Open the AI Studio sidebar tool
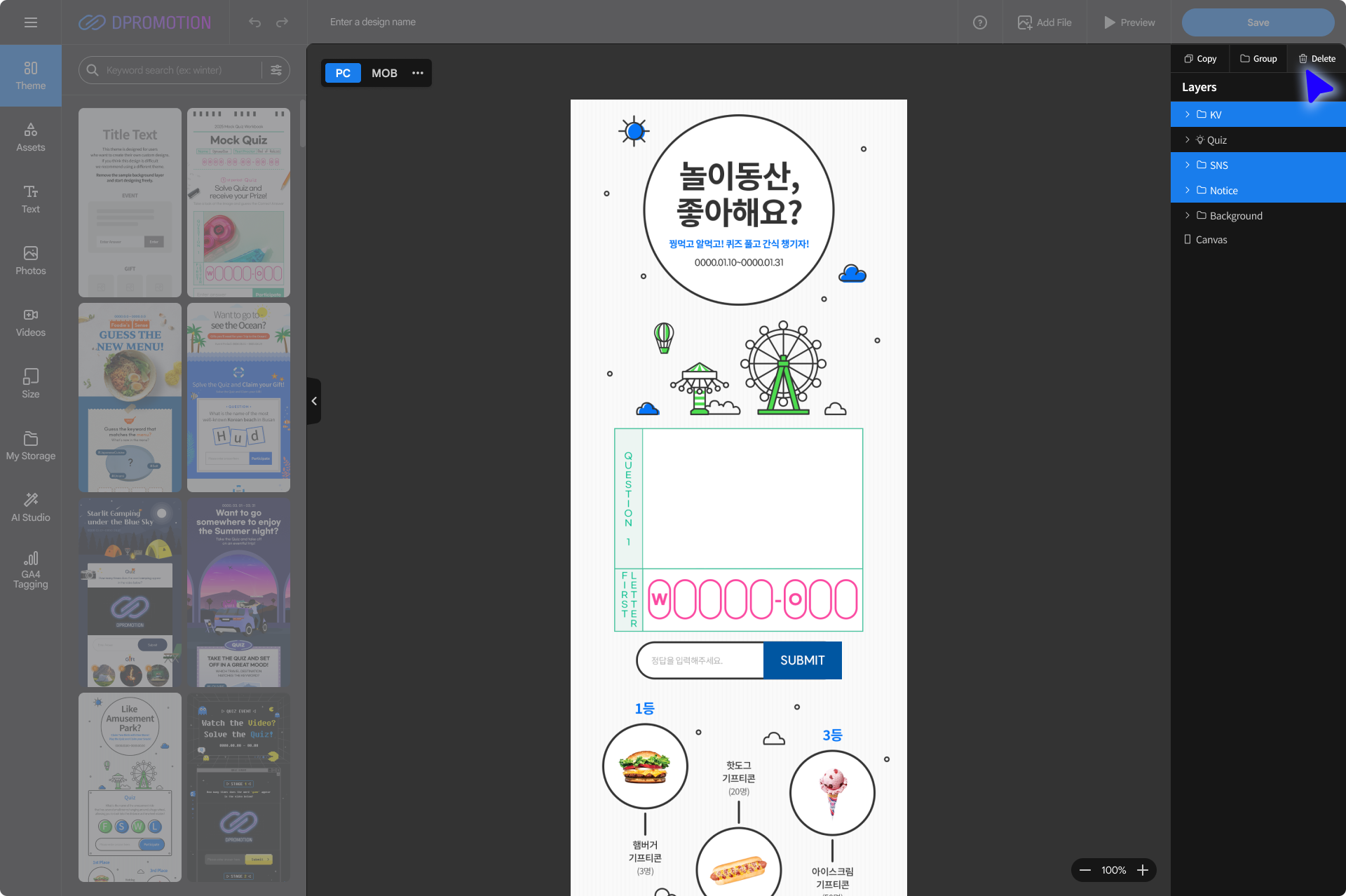 [x=30, y=507]
